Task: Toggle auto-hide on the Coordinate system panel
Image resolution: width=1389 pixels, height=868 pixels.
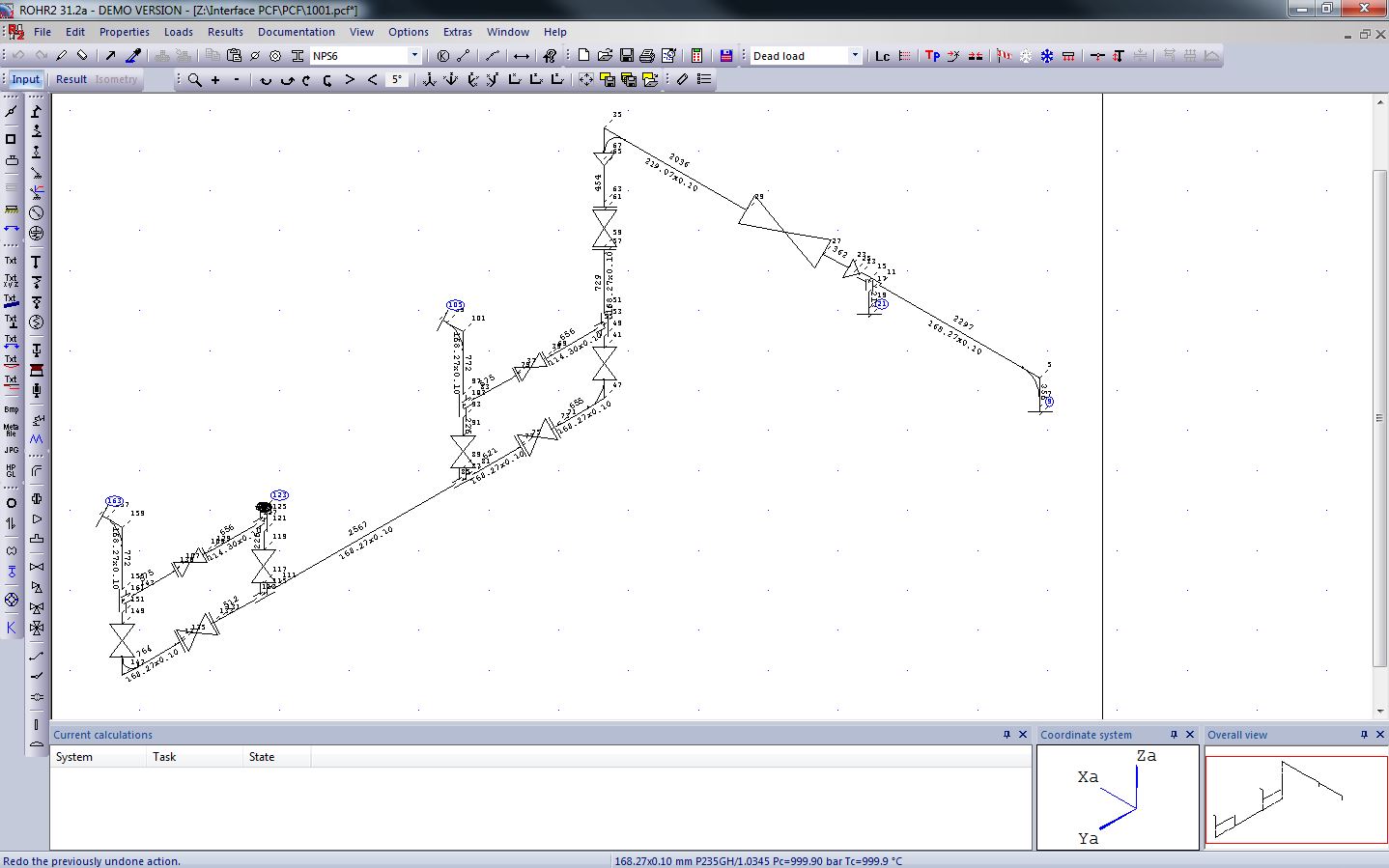Action: click(x=1173, y=735)
